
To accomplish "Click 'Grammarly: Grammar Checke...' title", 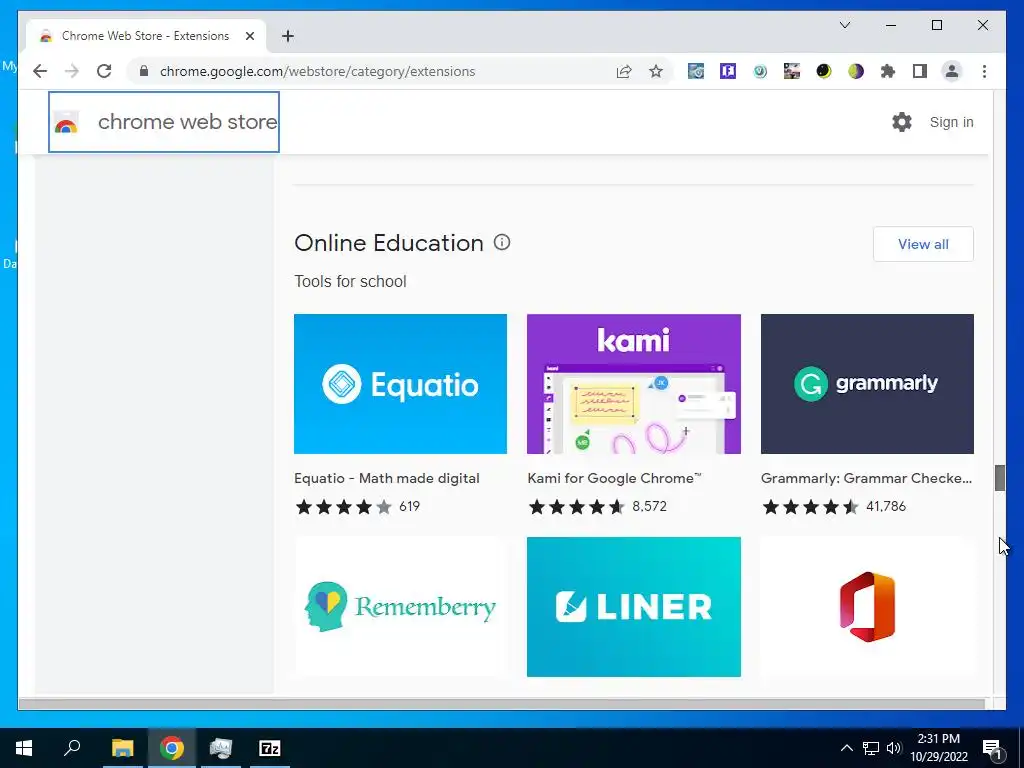I will pos(866,478).
